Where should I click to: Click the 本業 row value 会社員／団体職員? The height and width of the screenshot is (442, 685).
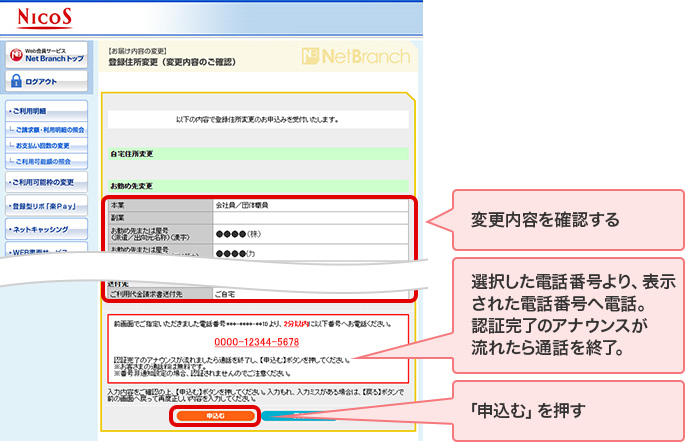[x=245, y=204]
